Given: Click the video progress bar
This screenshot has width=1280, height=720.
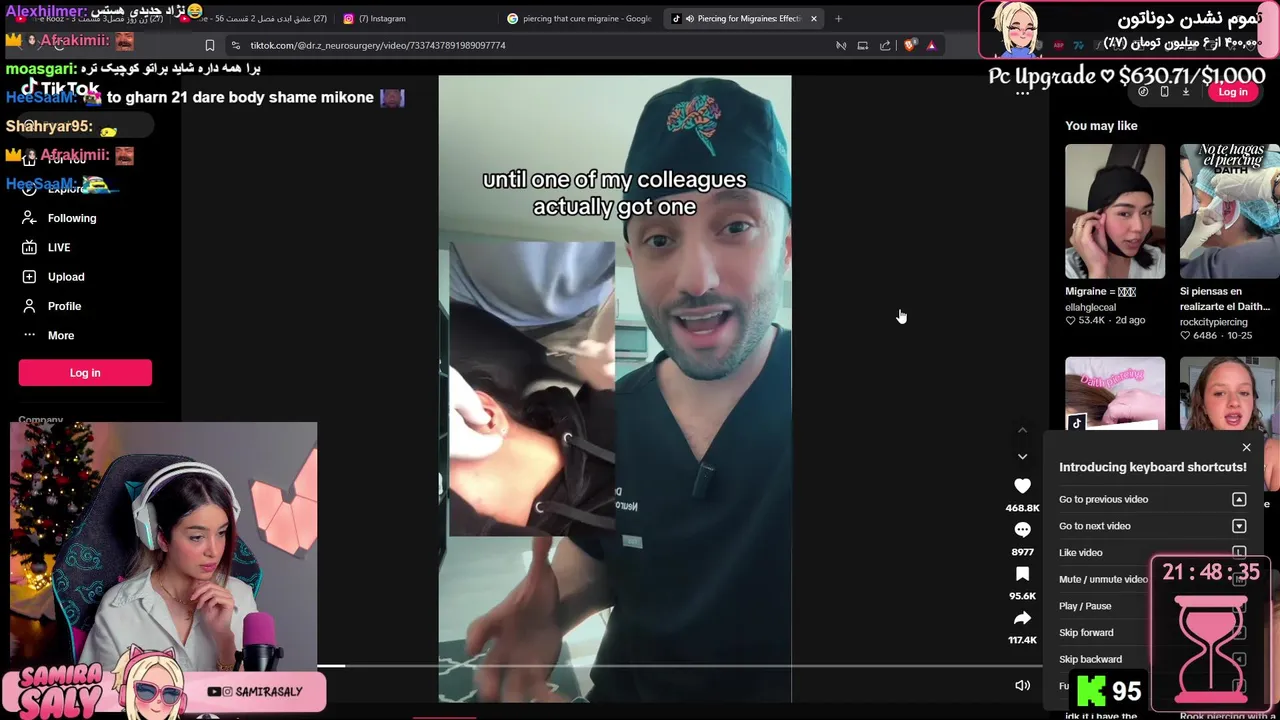Looking at the screenshot, I should pos(679,665).
